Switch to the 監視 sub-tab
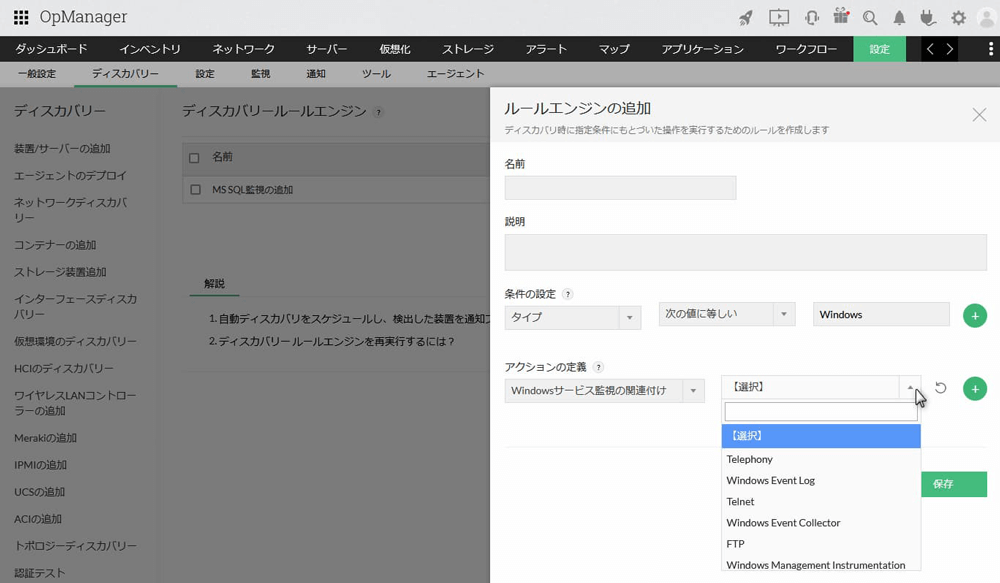Viewport: 1000px width, 583px height. [260, 74]
